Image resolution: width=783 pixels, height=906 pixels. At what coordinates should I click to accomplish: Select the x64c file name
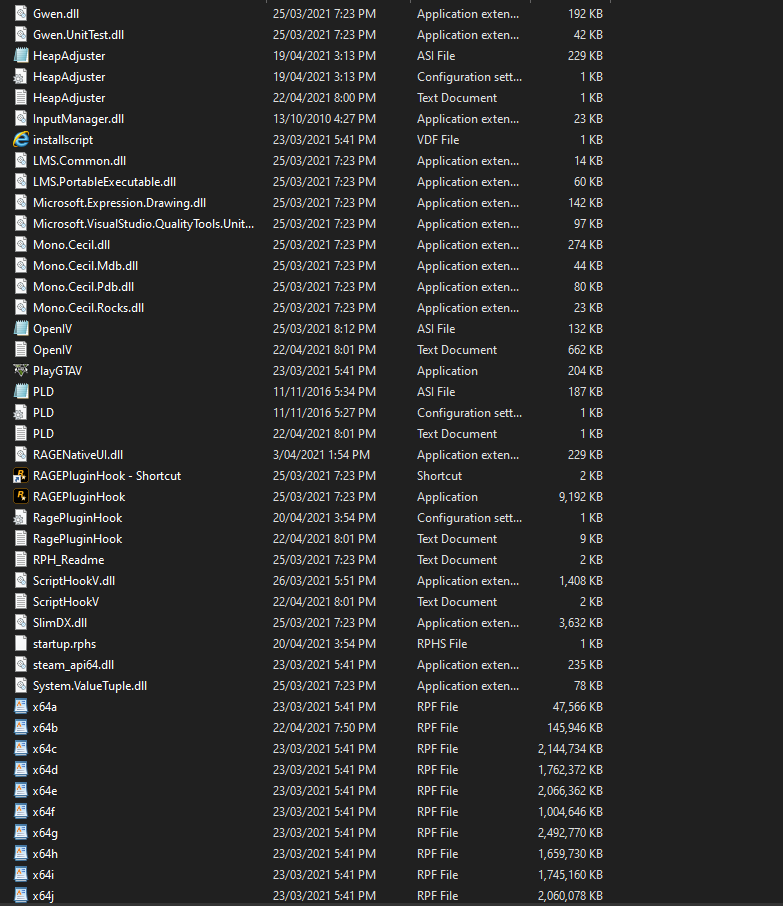(45, 749)
